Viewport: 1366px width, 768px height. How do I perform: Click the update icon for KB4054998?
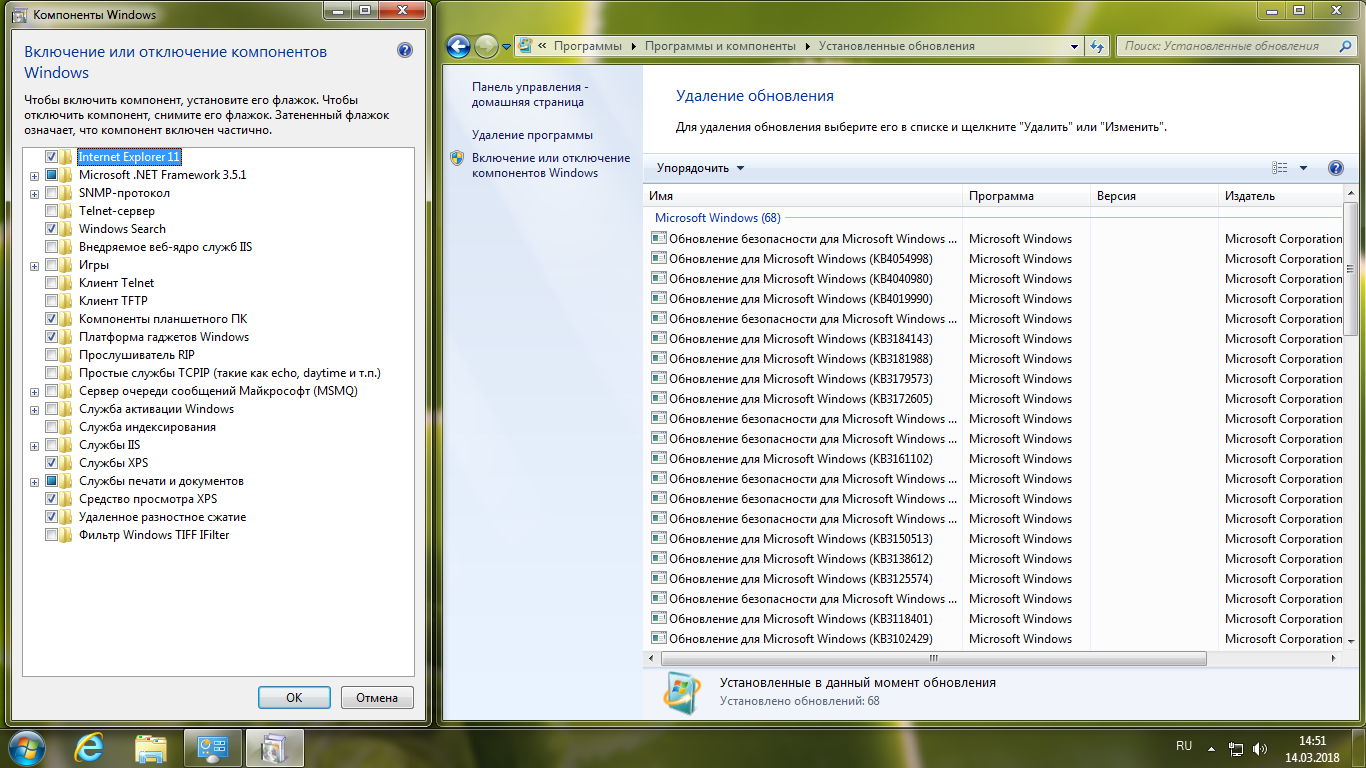click(x=658, y=259)
